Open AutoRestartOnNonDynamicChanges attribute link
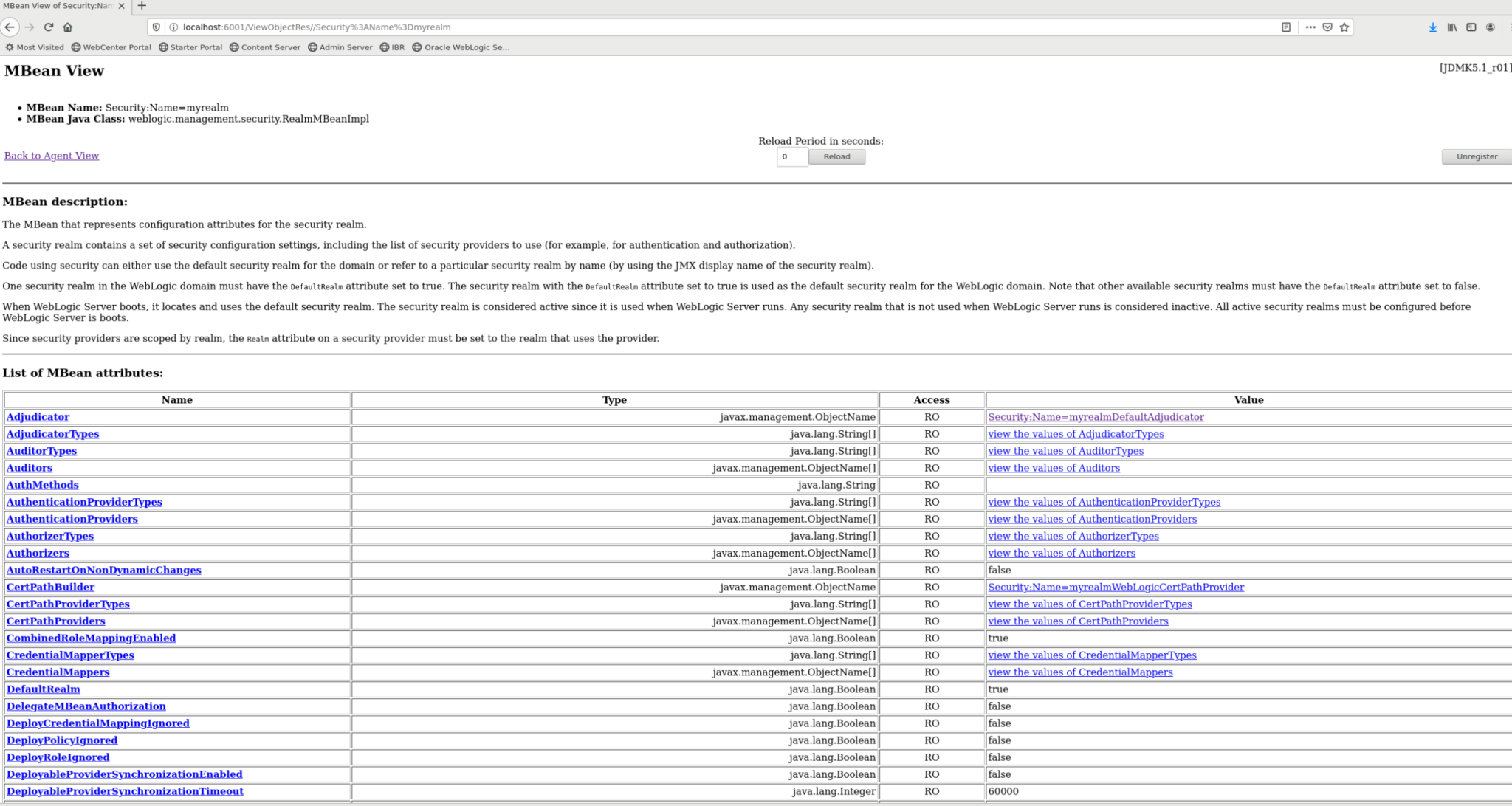 (103, 570)
